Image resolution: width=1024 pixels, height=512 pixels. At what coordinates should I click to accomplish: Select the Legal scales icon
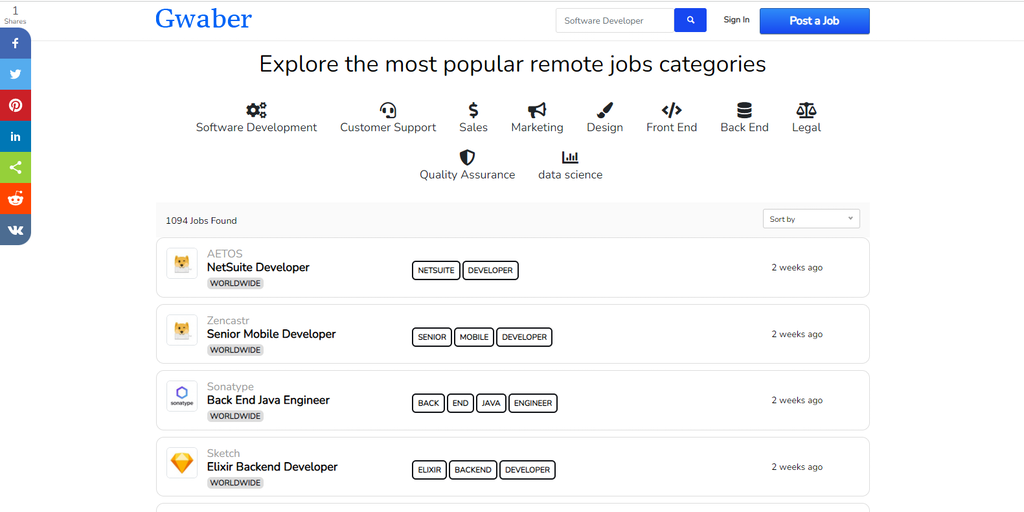coord(806,110)
